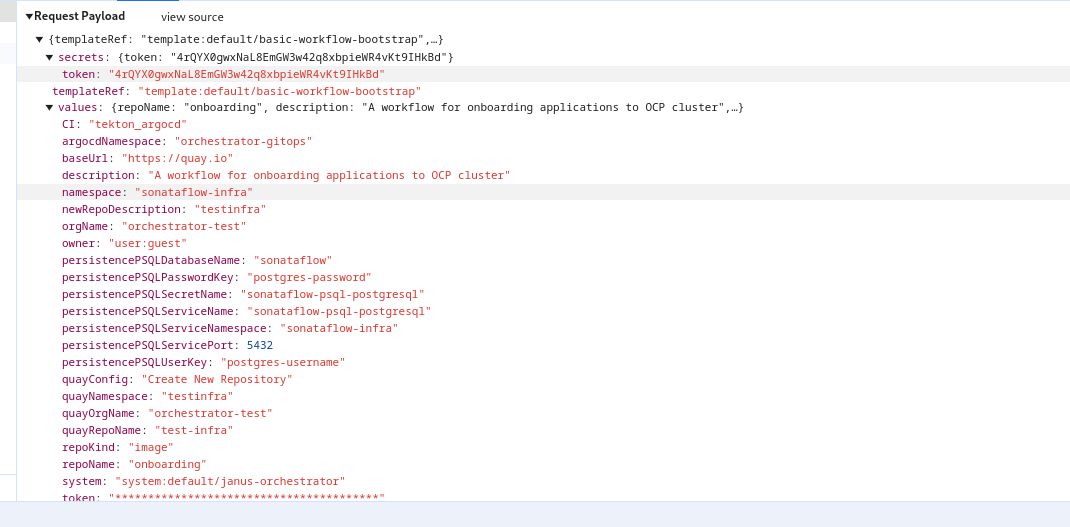This screenshot has height=527, width=1070.
Task: Click the persistencePSQLServicePort 5432 value
Action: click(x=260, y=345)
